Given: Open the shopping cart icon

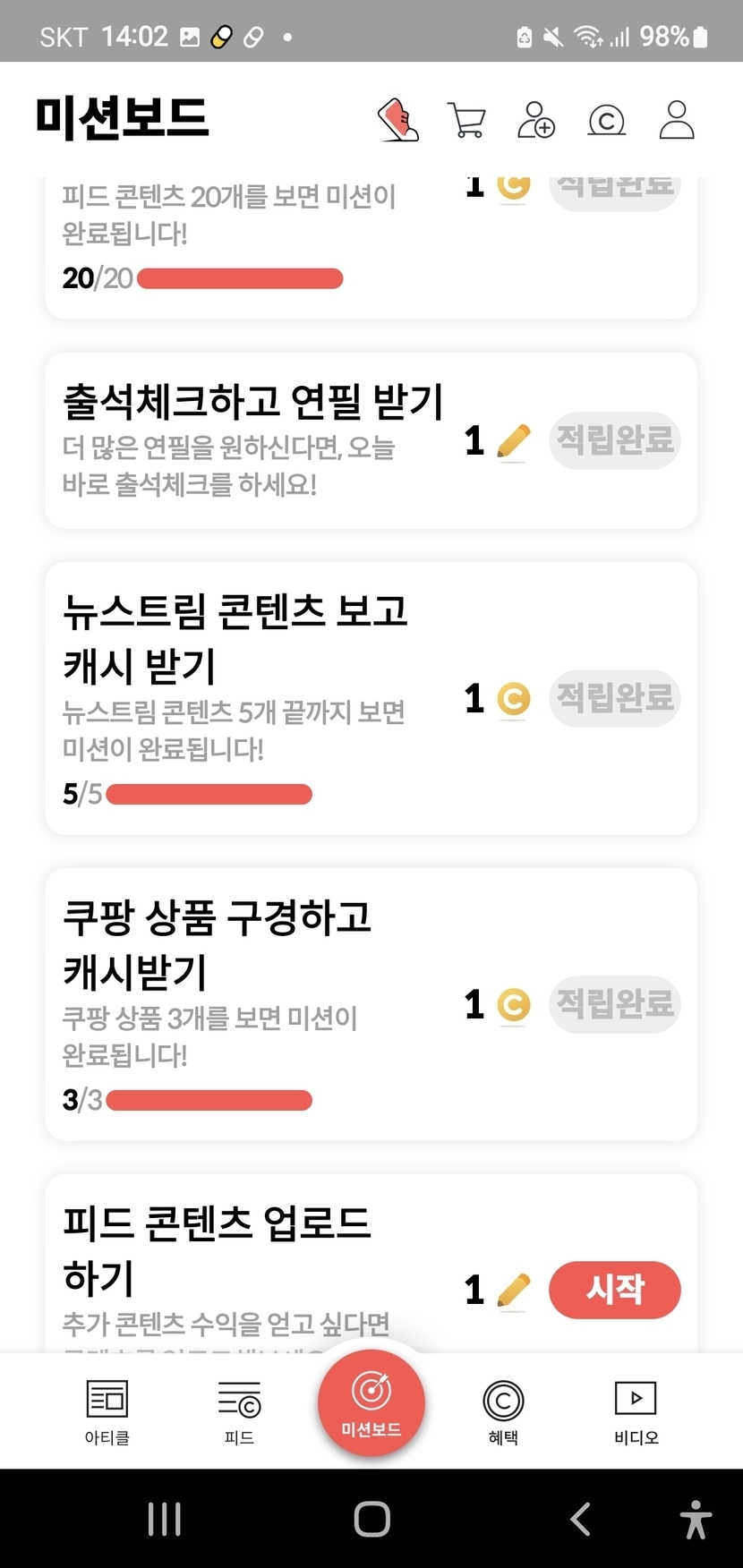Looking at the screenshot, I should [x=465, y=120].
